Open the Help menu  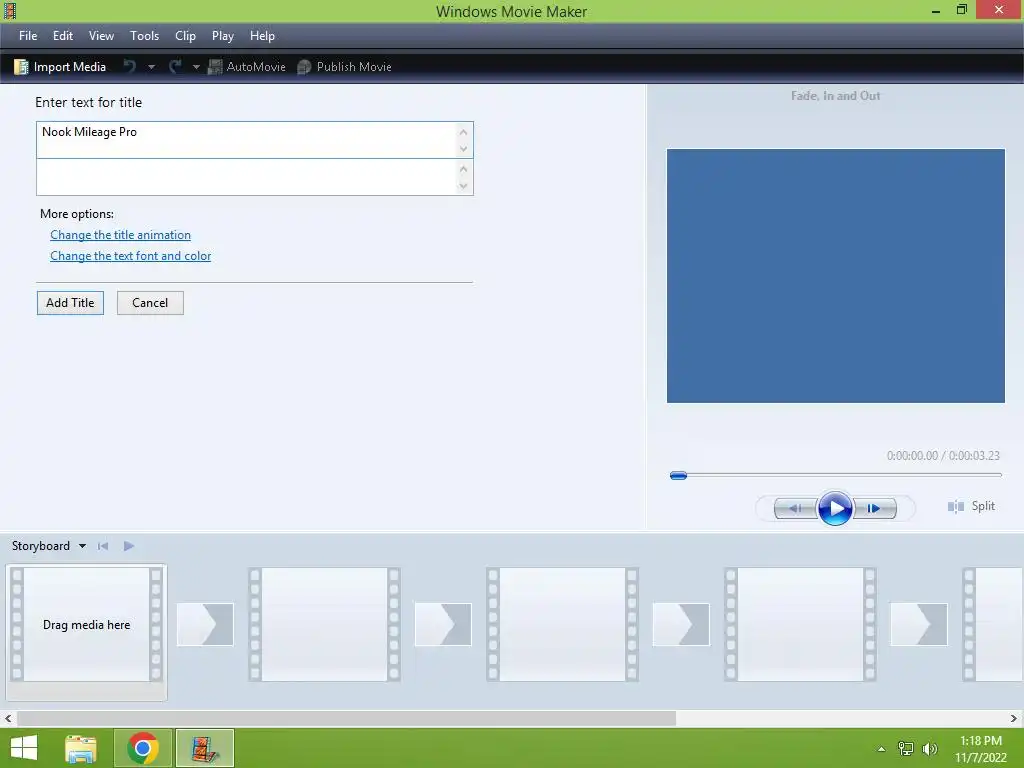(263, 36)
